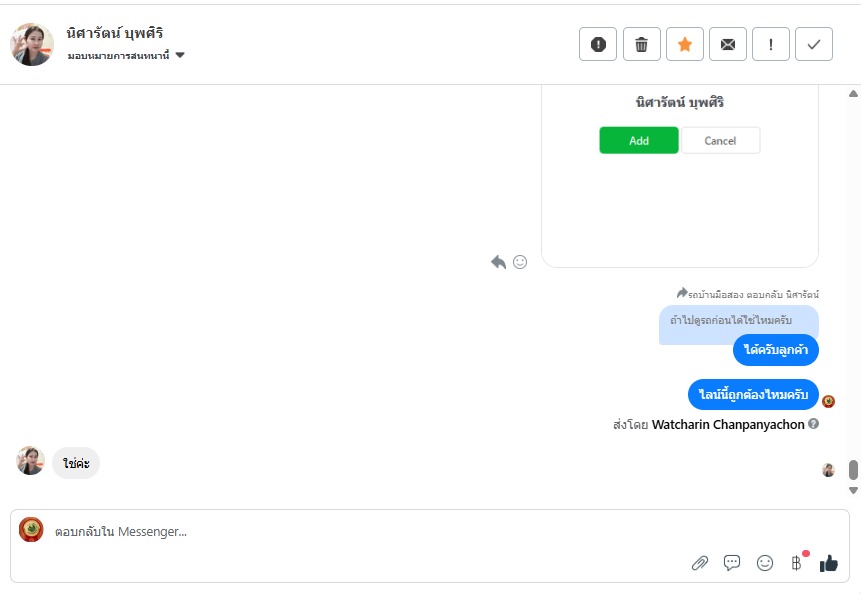Viewport: 861px width, 594px height.
Task: Toggle priority exclamation mark flag
Action: [x=771, y=44]
